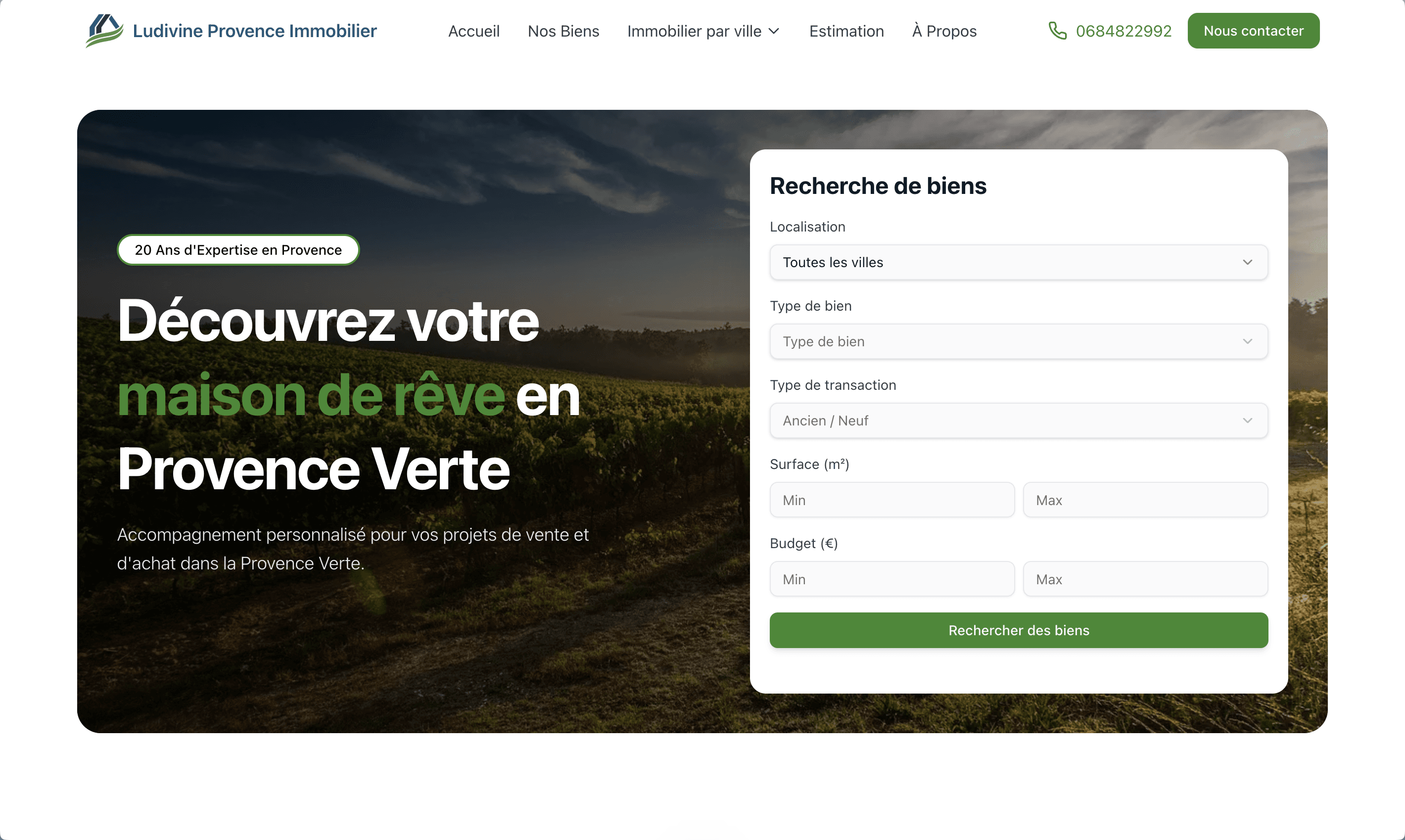
Task: Open the Ancien / Neuf transaction dropdown
Action: coord(1018,420)
